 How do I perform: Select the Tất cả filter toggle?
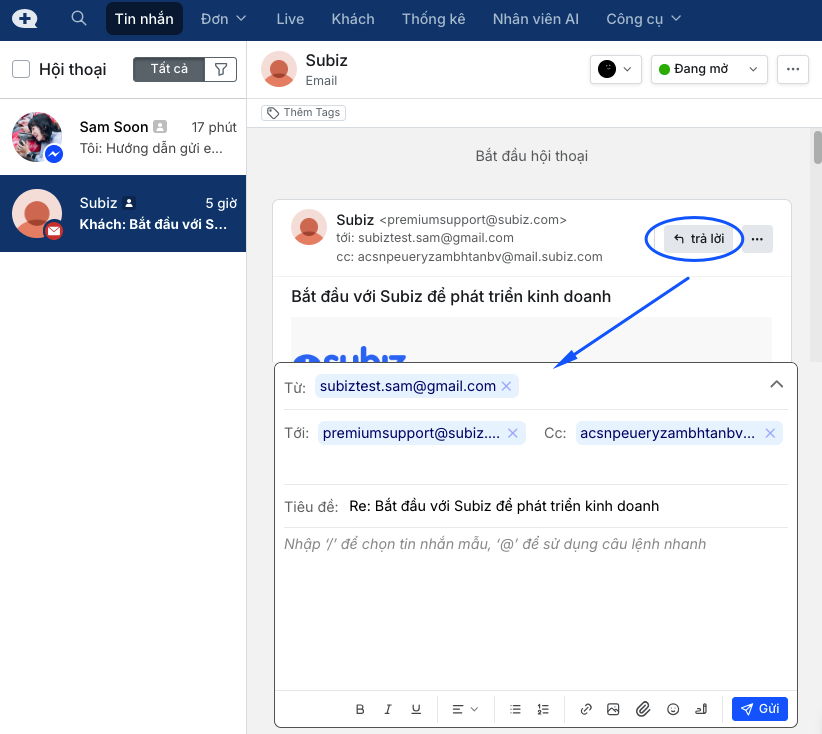coord(169,69)
